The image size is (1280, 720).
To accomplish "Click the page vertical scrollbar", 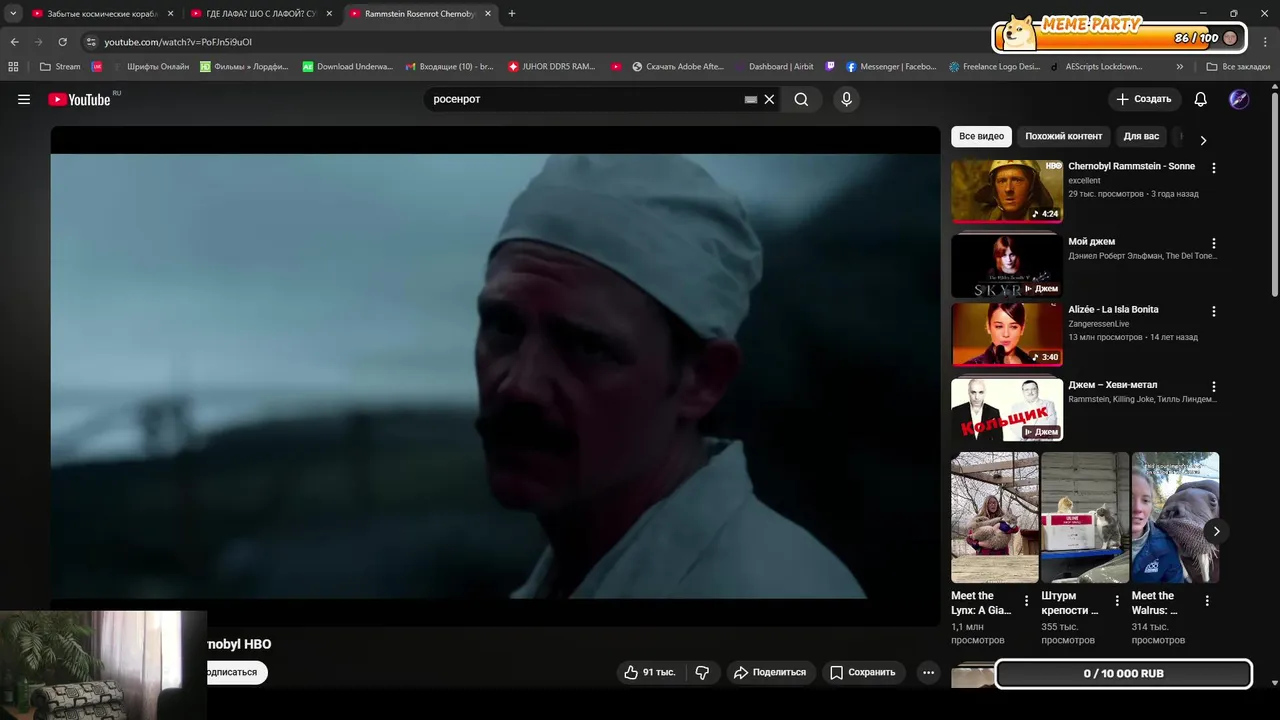I will 1274,195.
